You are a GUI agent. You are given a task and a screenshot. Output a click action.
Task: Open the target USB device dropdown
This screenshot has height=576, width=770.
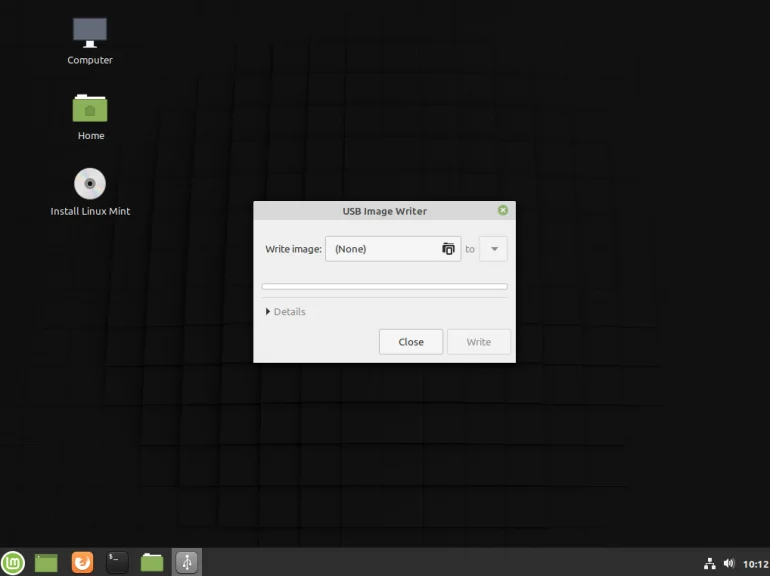click(494, 249)
